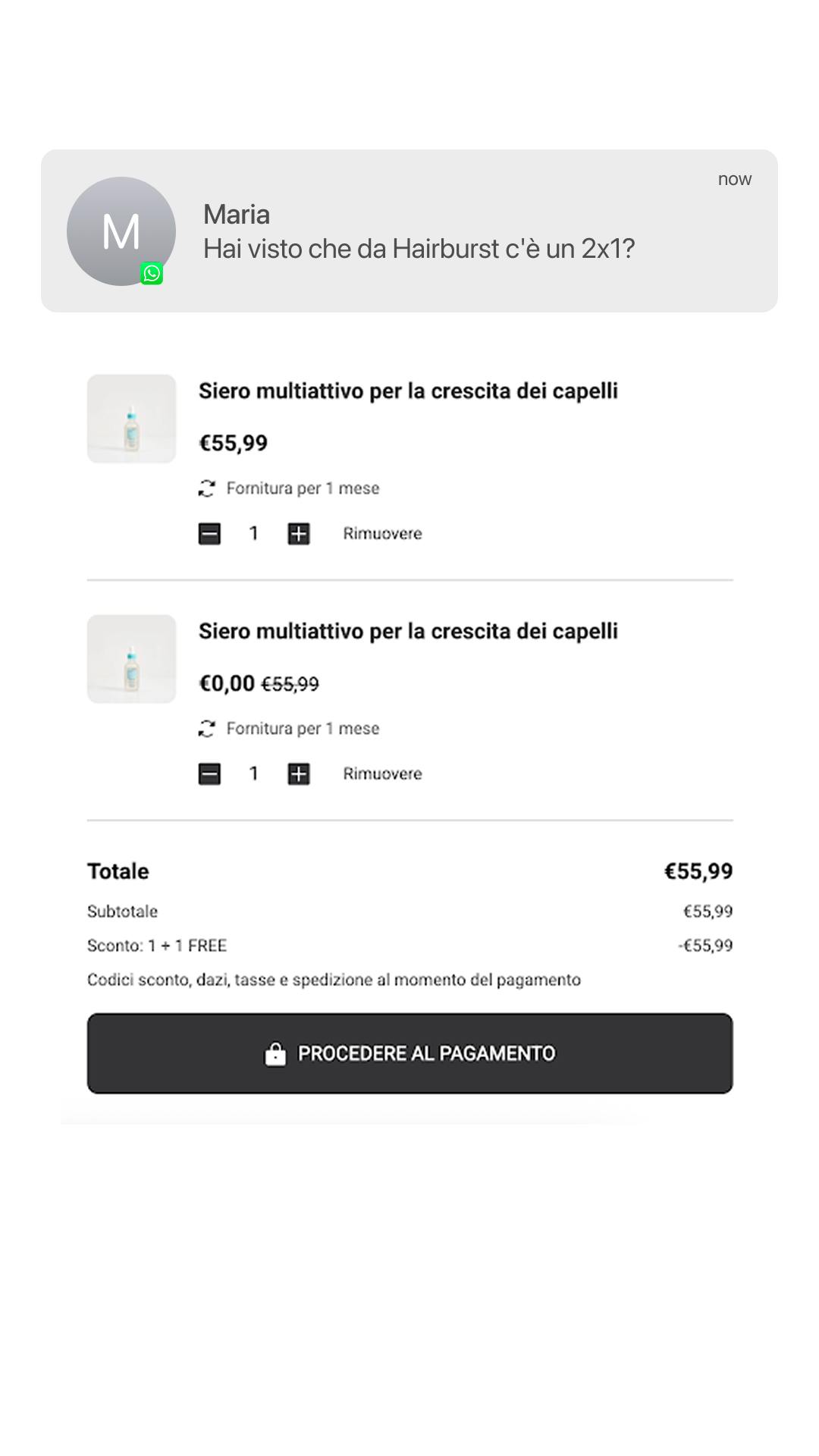Remove the first serum via Rimuovere
The image size is (819, 1456).
pyautogui.click(x=382, y=534)
